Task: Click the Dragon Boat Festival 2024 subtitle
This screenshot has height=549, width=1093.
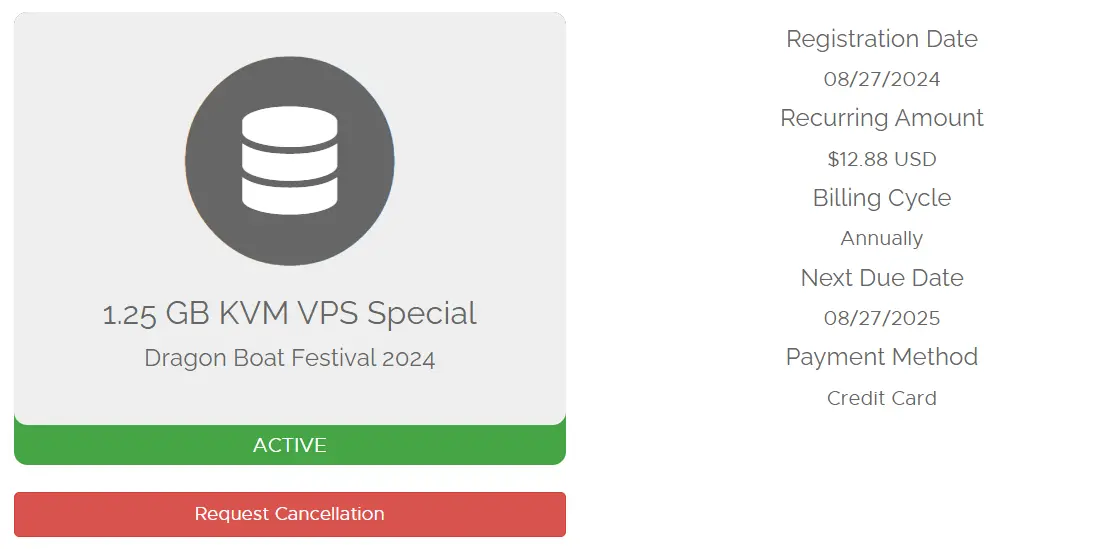Action: click(289, 358)
